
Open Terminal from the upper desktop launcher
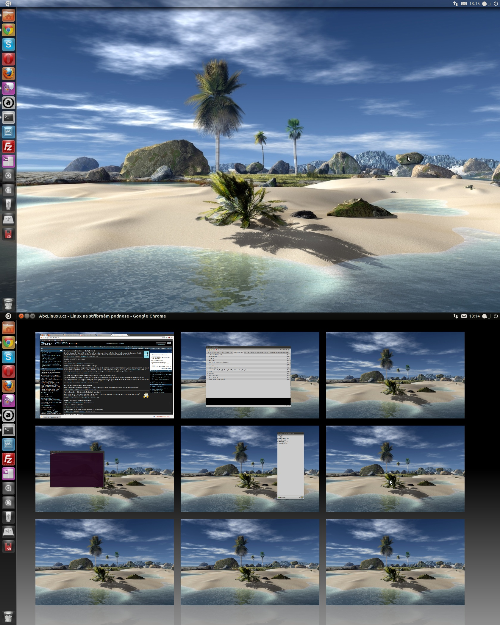[x=8, y=117]
